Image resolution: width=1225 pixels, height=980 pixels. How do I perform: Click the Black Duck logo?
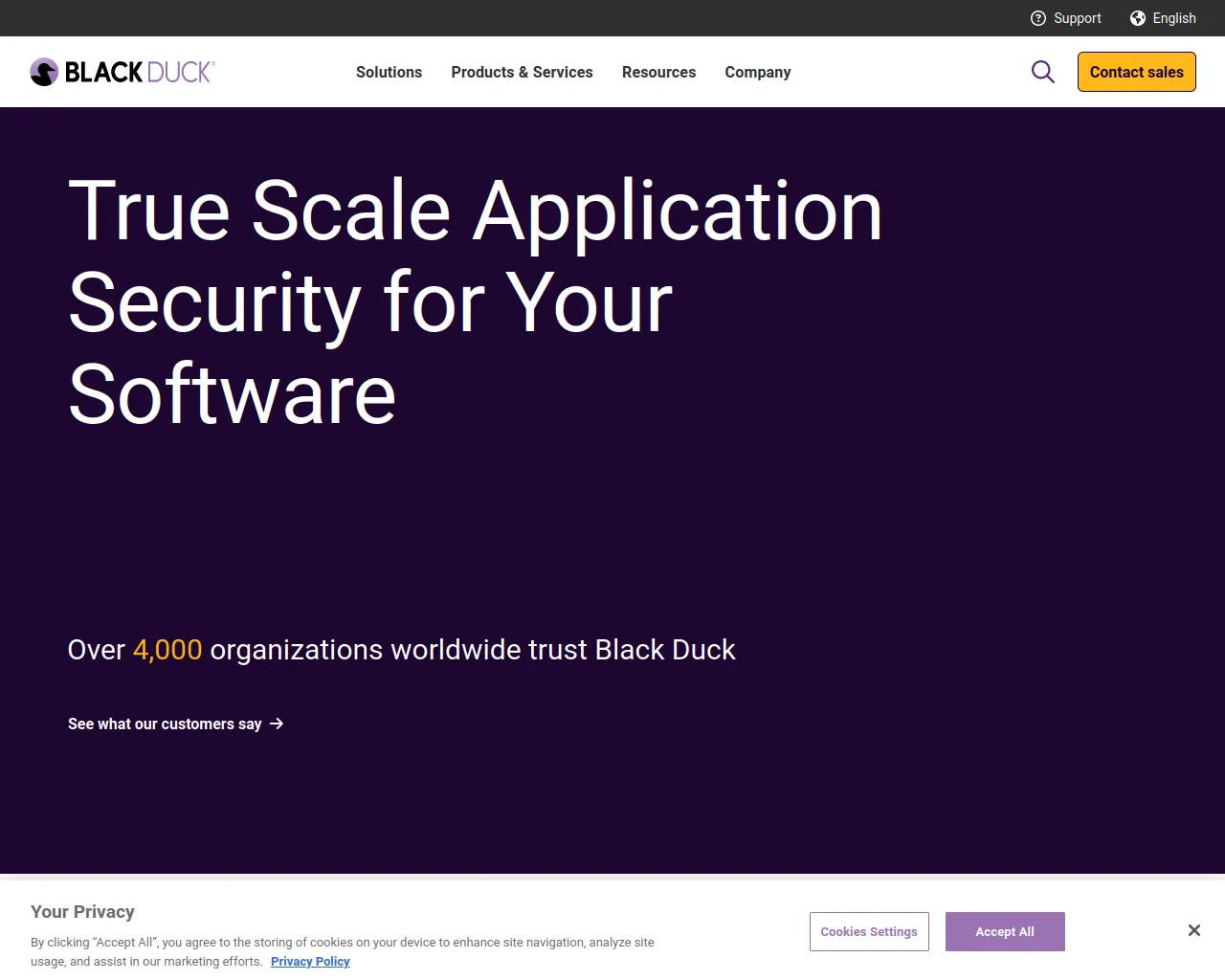coord(122,72)
